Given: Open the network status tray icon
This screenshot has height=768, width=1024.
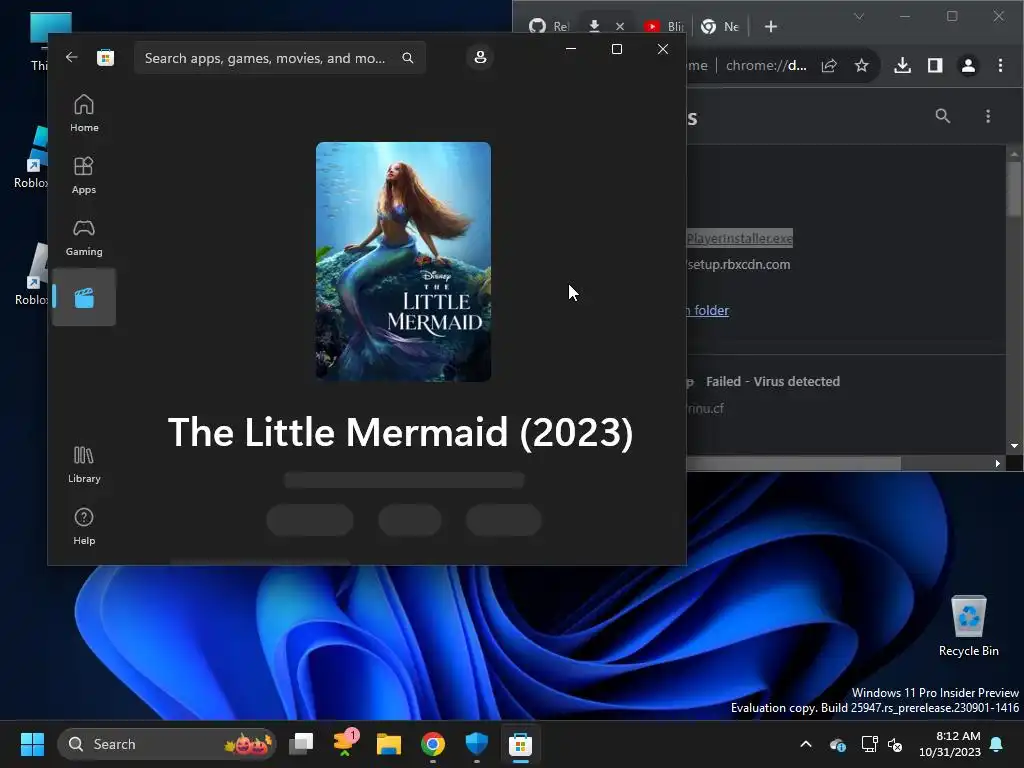Looking at the screenshot, I should (x=869, y=744).
